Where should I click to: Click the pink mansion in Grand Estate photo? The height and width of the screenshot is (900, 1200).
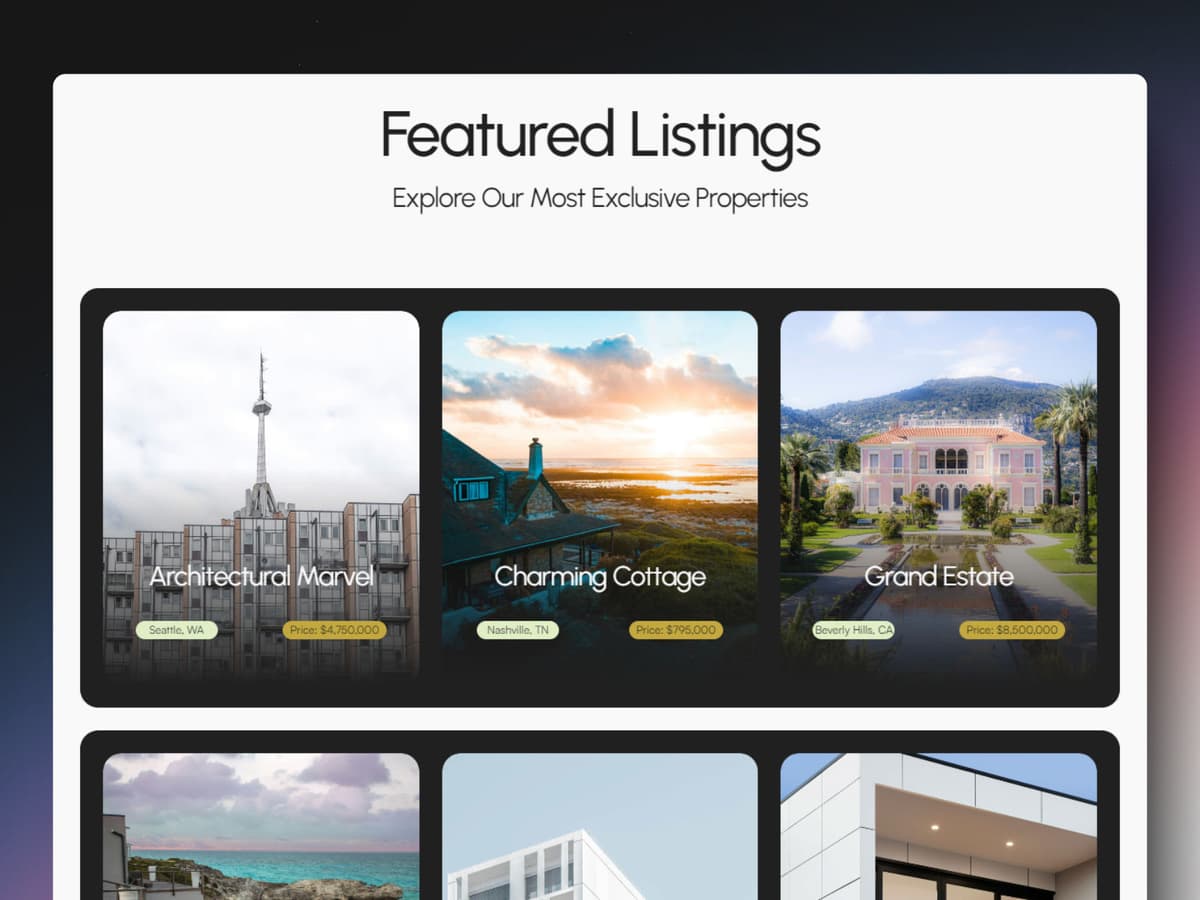point(950,465)
